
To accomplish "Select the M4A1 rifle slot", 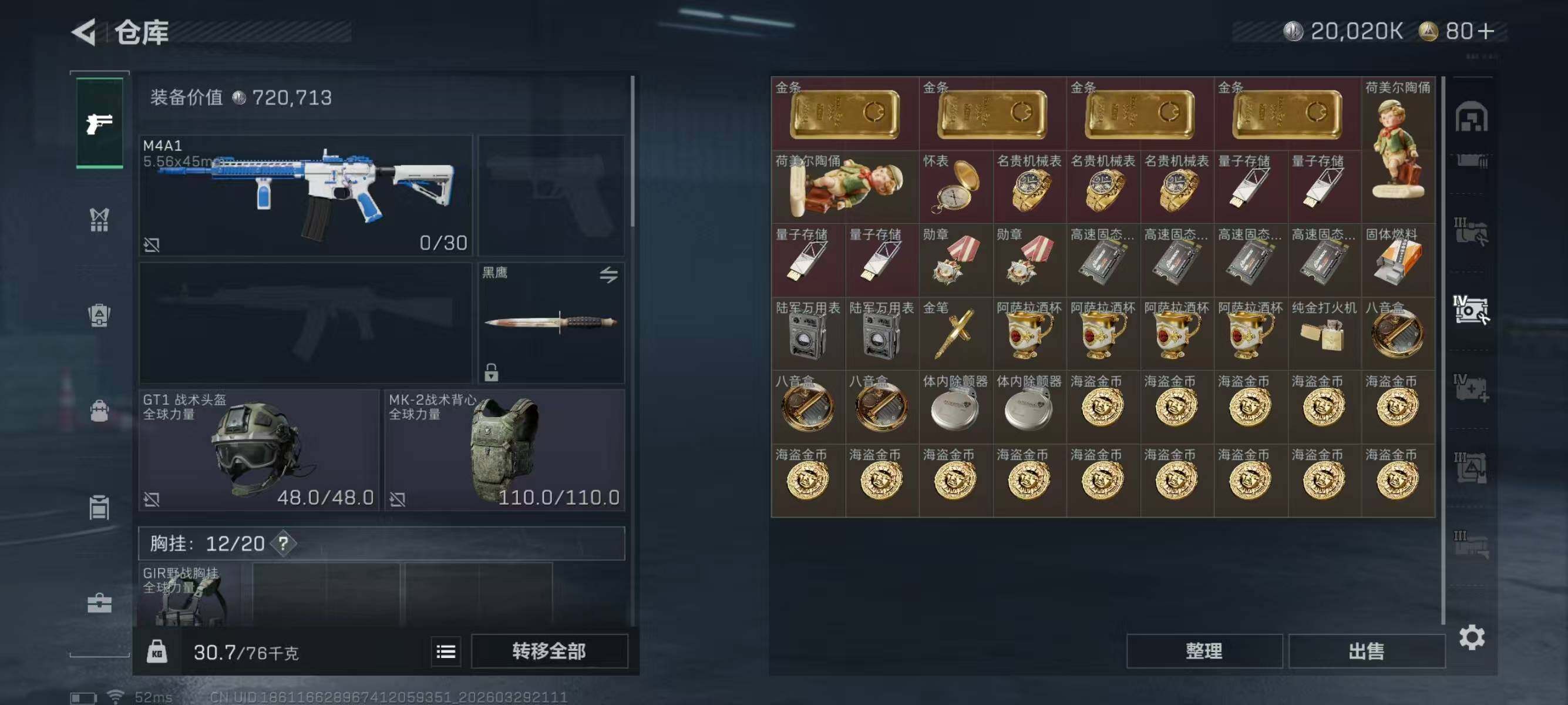I will [x=305, y=195].
